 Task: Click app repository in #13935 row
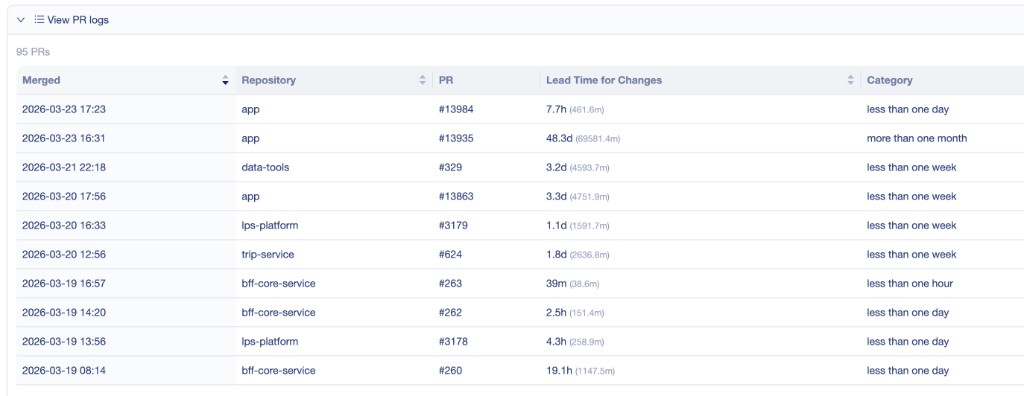[x=250, y=139]
